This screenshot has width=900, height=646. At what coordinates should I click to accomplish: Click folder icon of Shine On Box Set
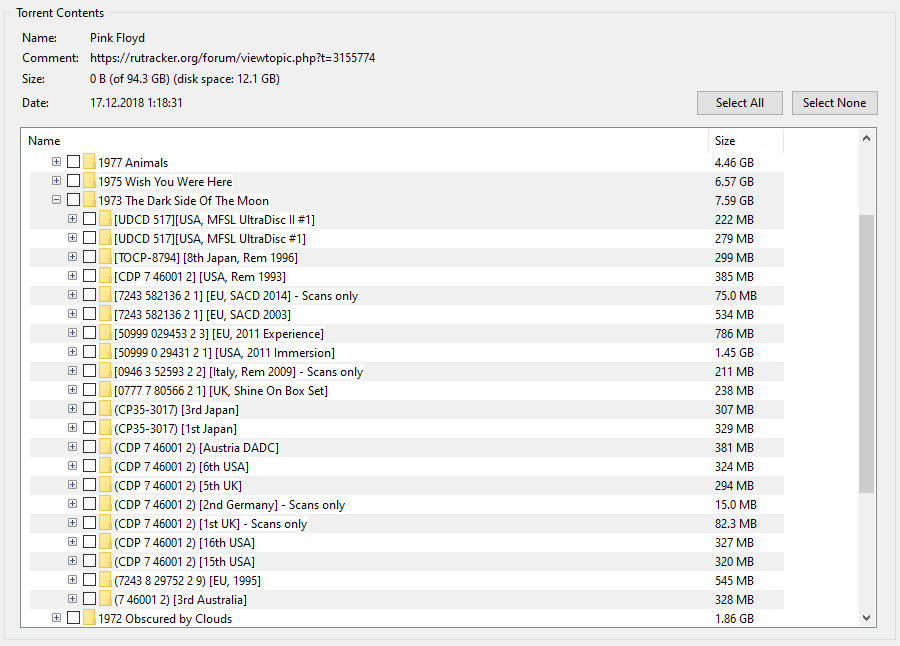point(105,390)
